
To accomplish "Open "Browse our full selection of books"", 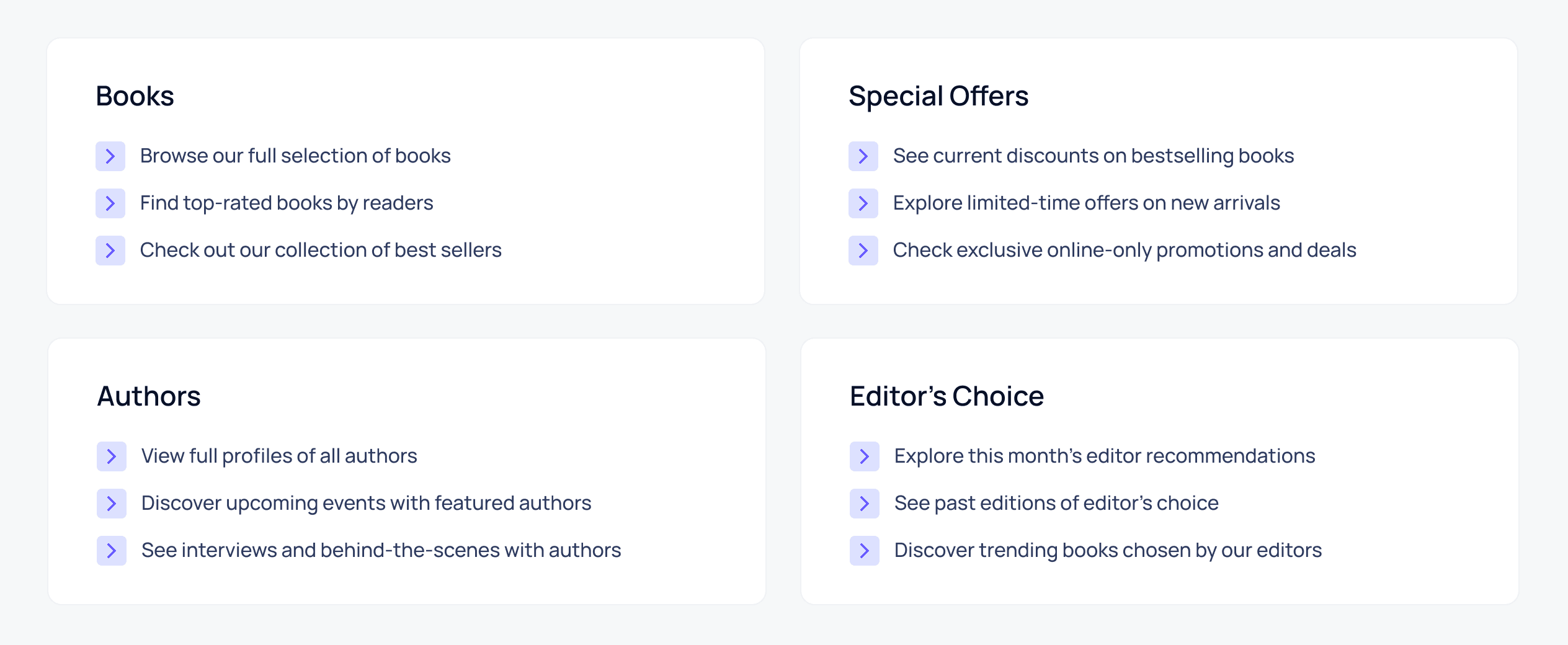I will (296, 156).
